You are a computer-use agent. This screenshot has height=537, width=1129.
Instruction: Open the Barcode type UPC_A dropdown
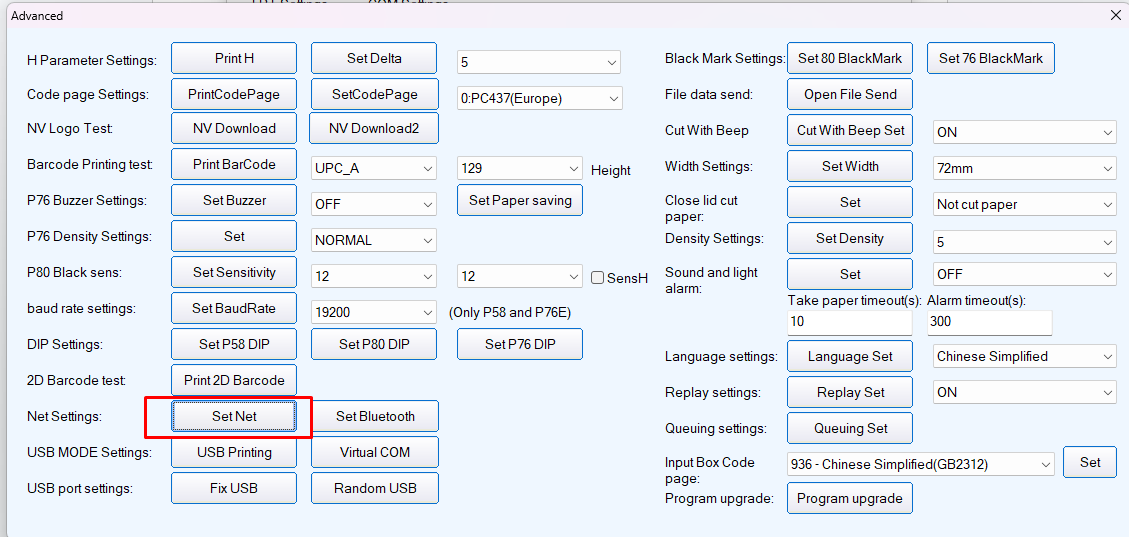click(374, 168)
